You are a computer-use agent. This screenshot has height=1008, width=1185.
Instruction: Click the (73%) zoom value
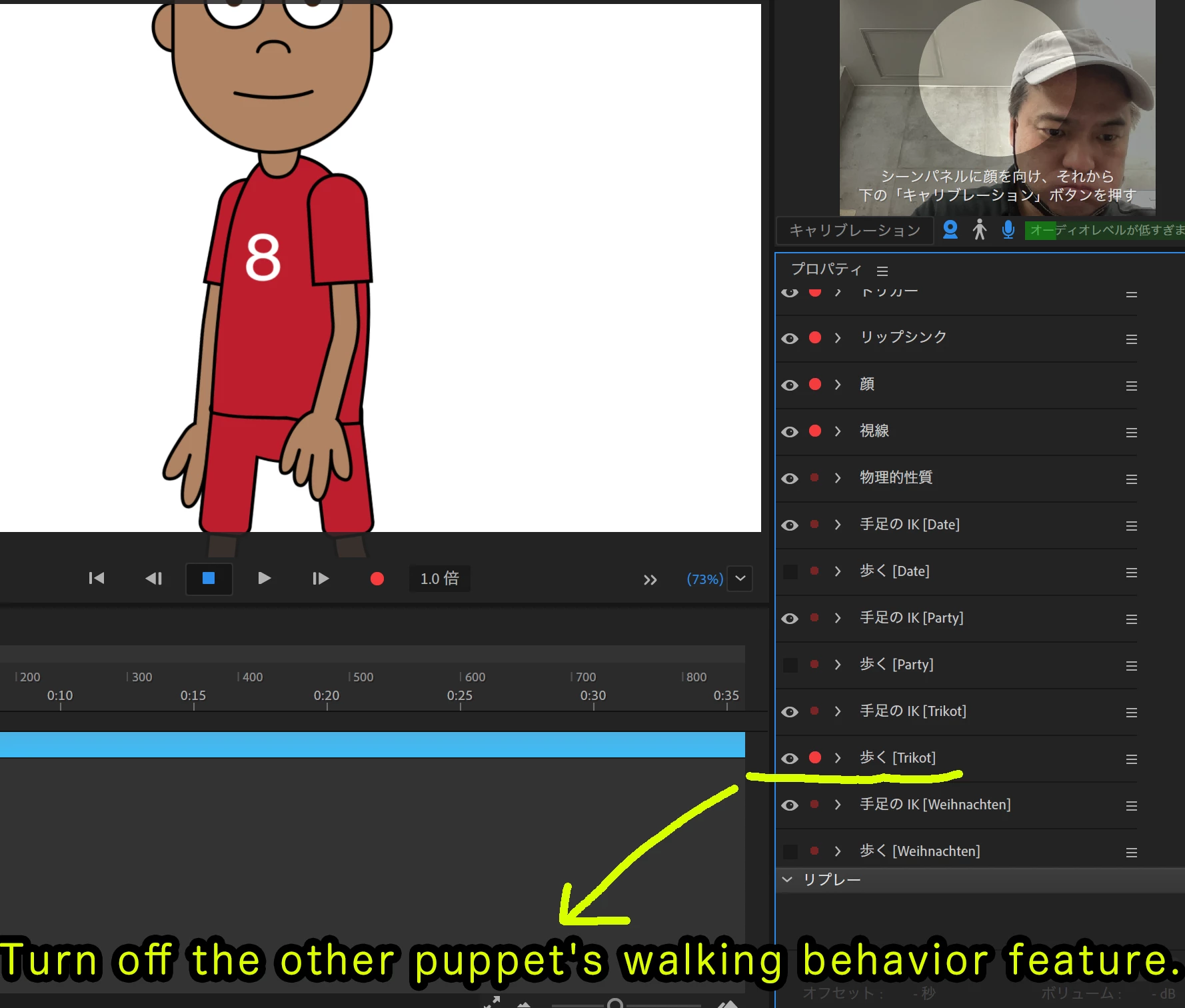[704, 579]
